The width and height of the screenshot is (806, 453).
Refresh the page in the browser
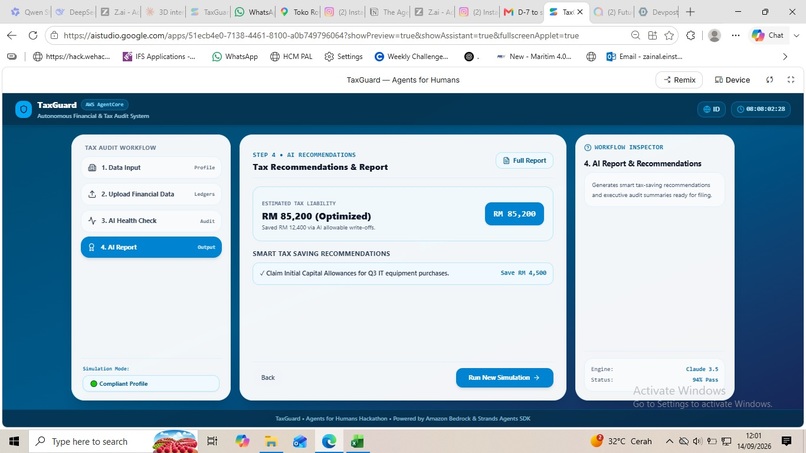pos(33,35)
